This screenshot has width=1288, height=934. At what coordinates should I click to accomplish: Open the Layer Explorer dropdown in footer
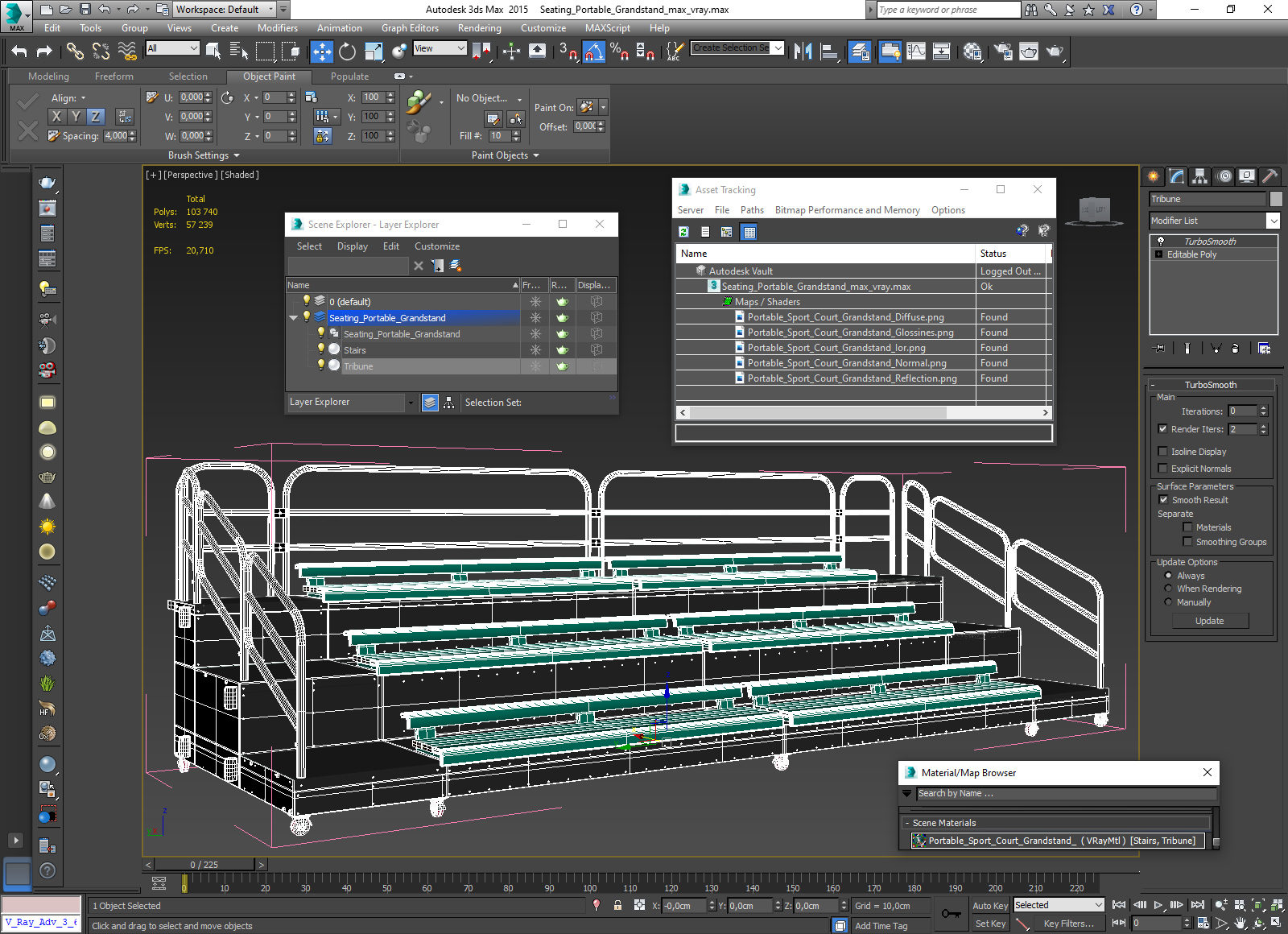coord(411,403)
